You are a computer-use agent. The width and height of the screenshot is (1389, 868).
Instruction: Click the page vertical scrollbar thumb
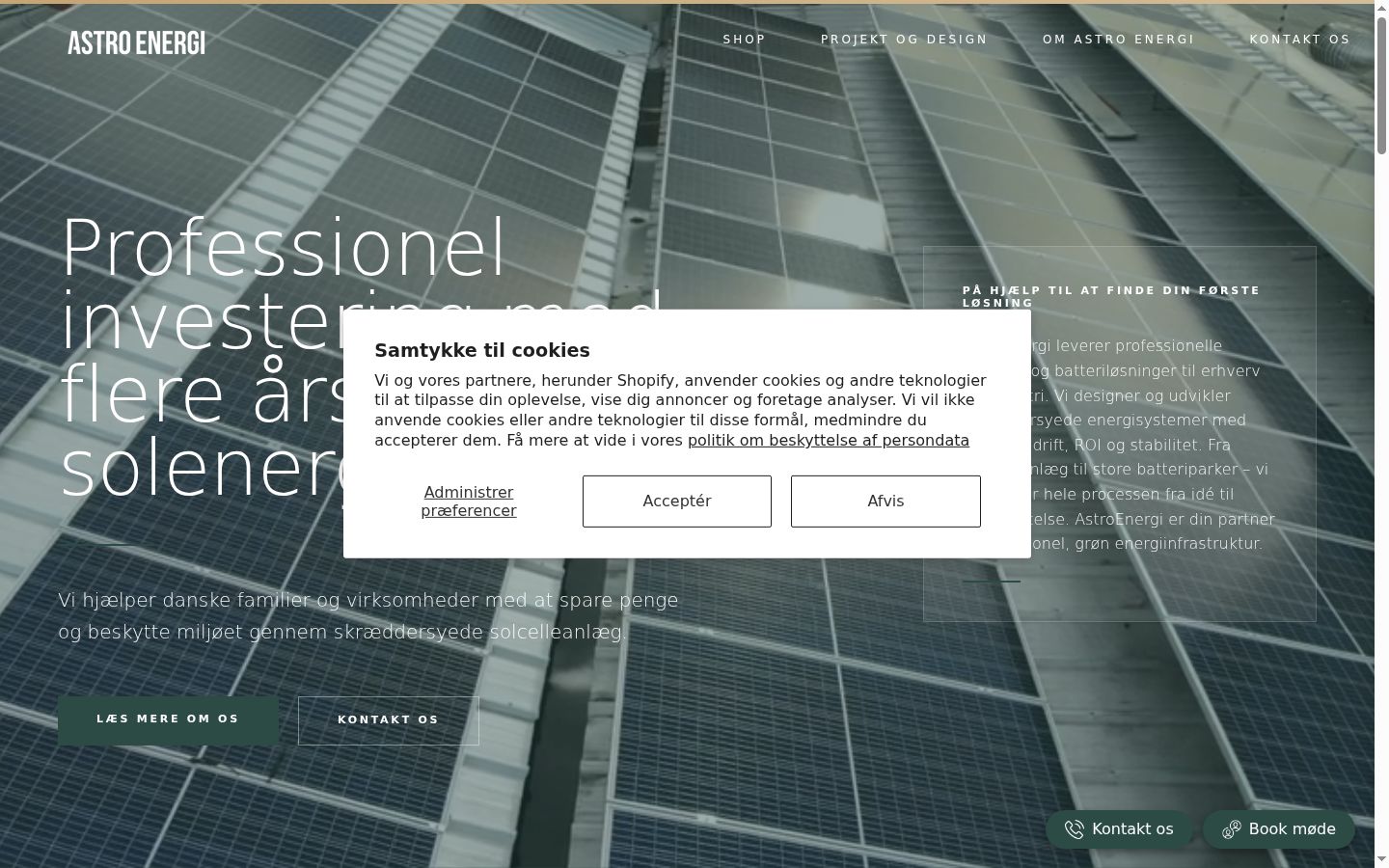point(1381,85)
